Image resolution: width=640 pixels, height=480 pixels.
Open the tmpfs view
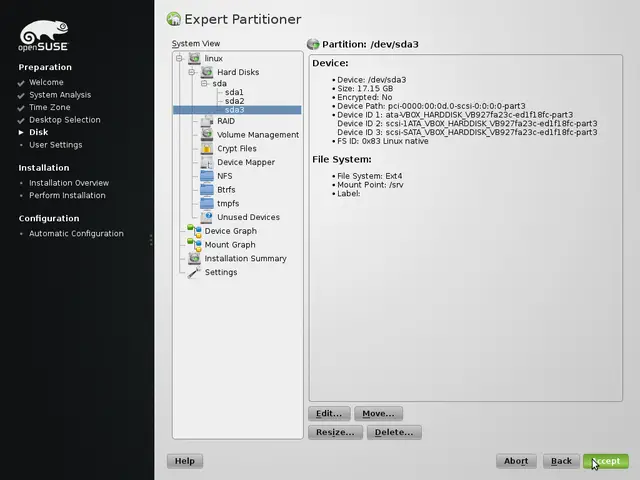[x=228, y=204]
